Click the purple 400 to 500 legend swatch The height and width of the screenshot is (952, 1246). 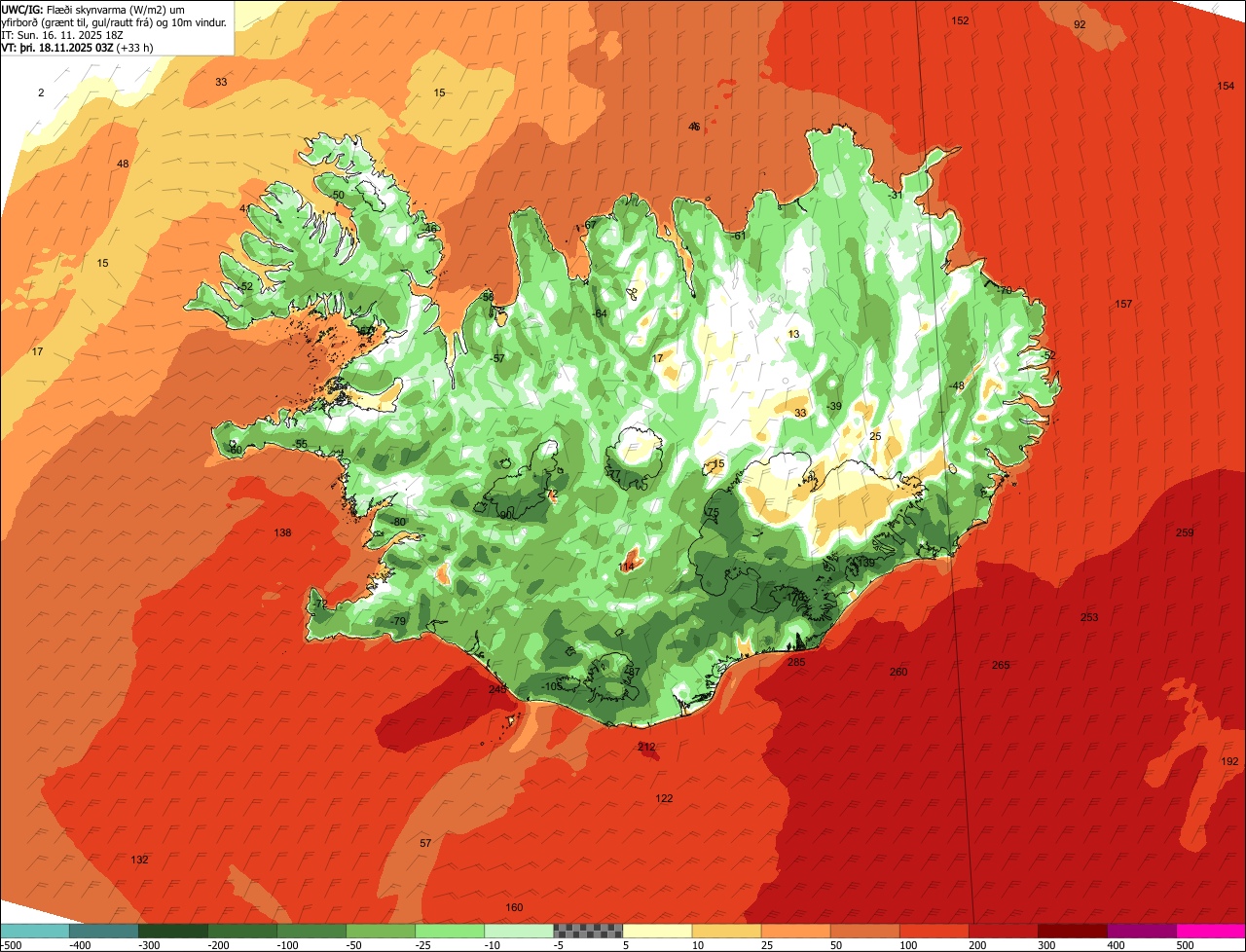pyautogui.click(x=1141, y=931)
